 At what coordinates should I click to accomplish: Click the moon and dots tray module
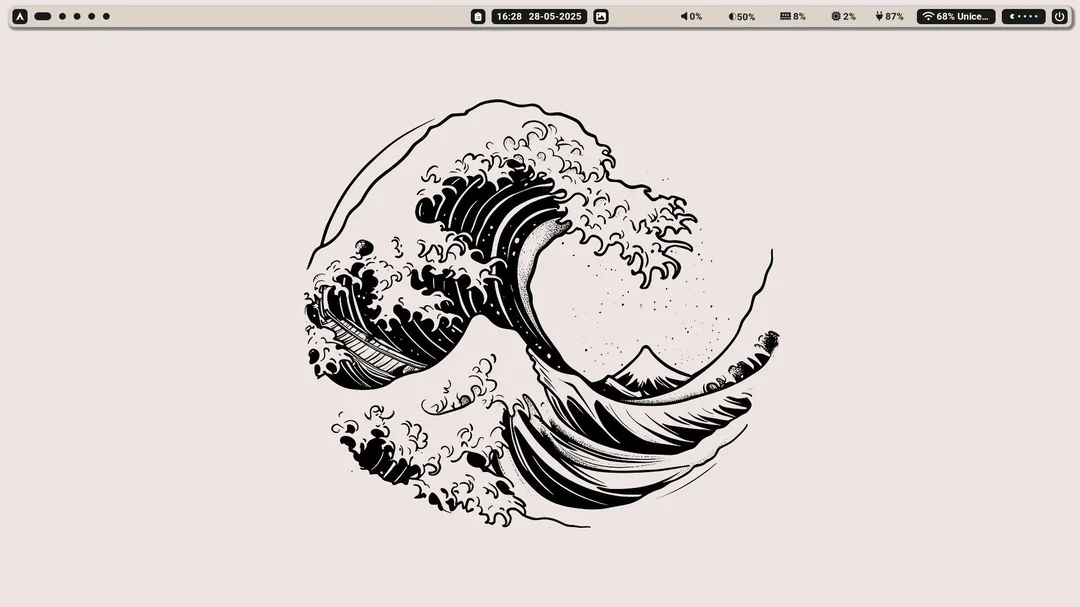1024,17
